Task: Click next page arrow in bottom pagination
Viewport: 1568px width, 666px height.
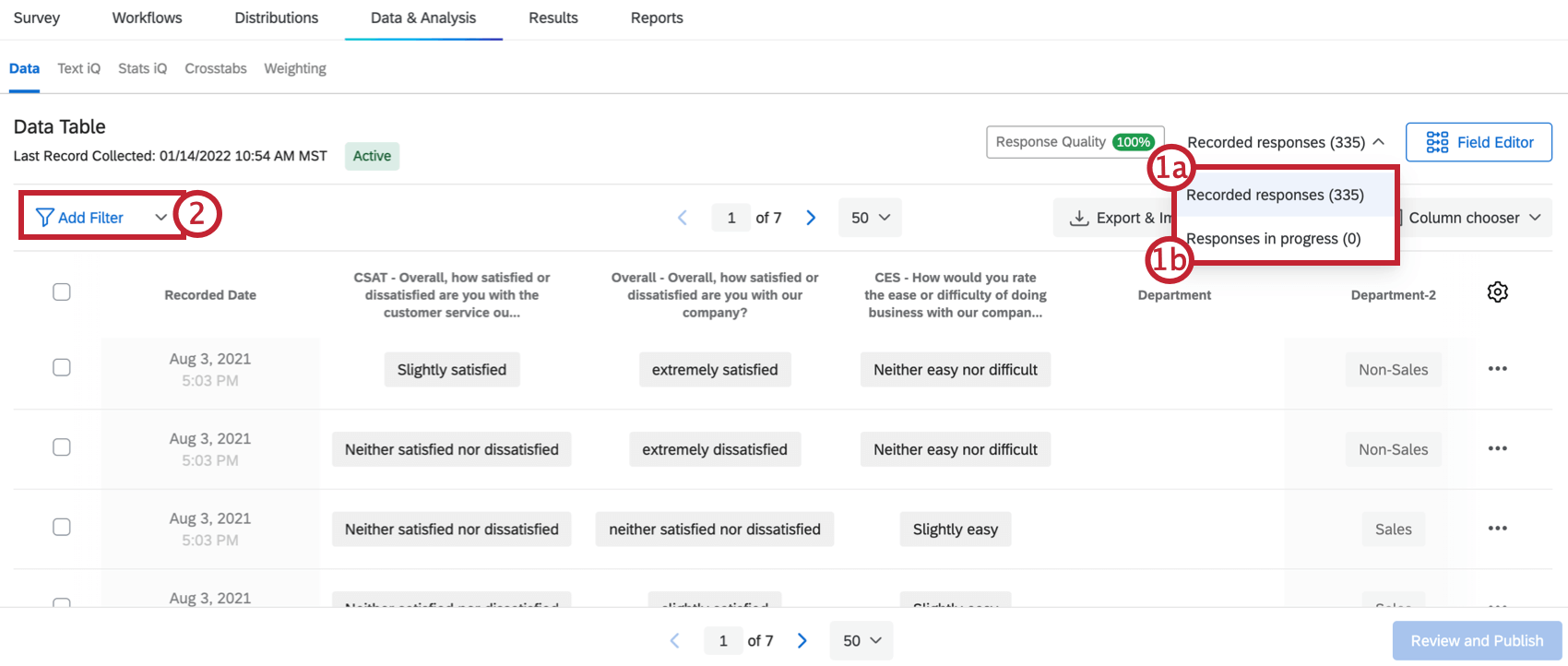Action: pos(802,641)
